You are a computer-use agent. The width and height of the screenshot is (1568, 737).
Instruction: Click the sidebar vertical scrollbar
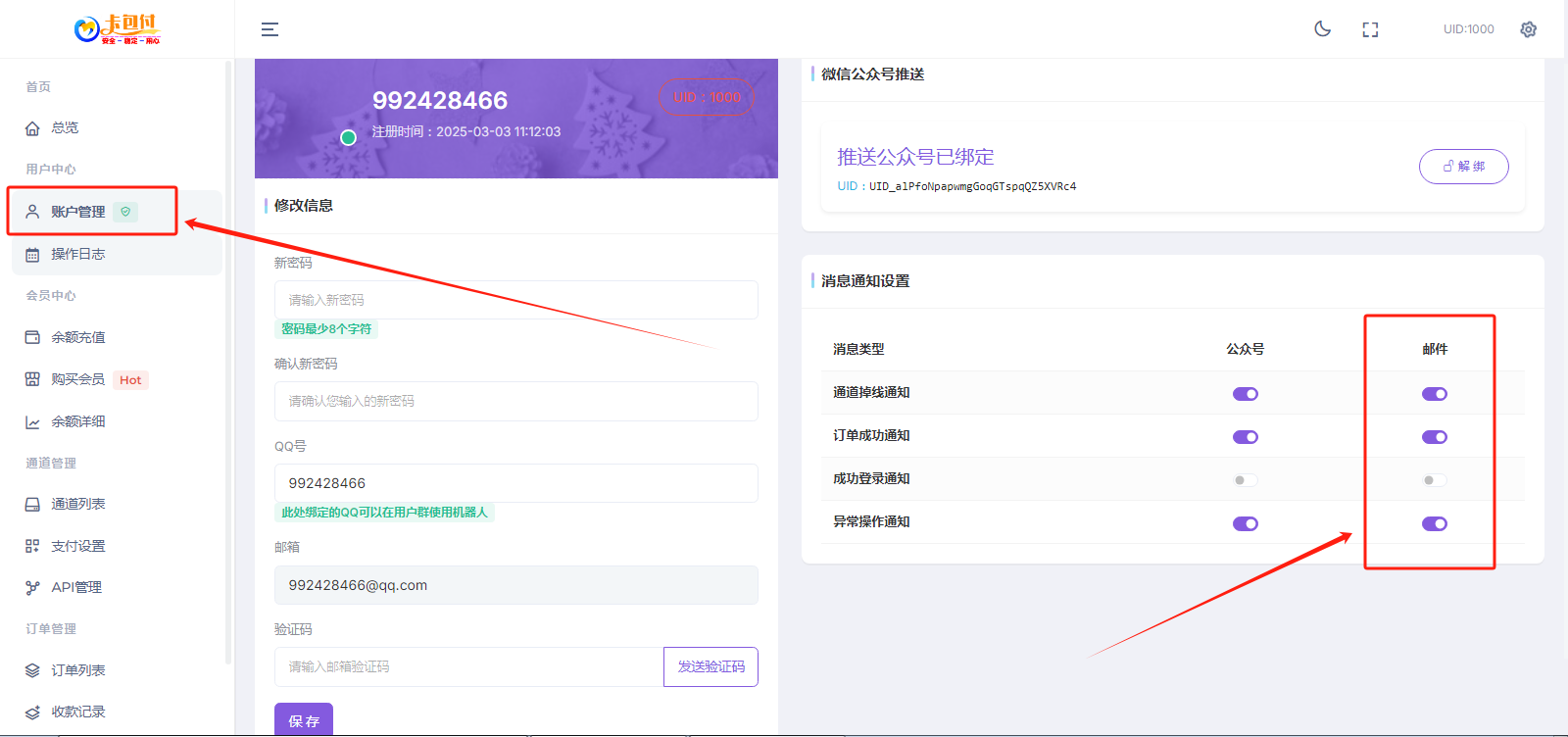point(228,363)
